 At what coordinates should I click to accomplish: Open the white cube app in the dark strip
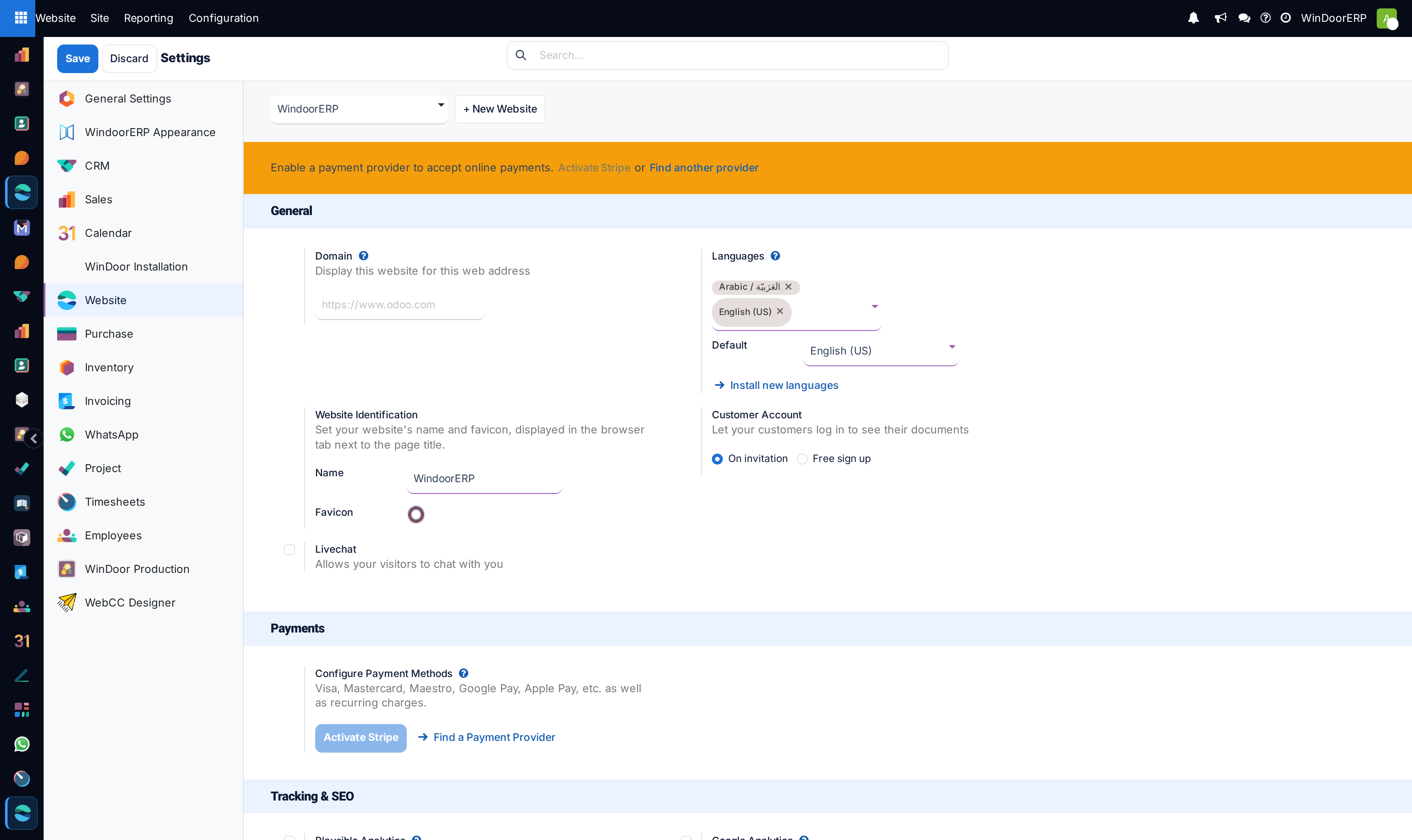21,399
